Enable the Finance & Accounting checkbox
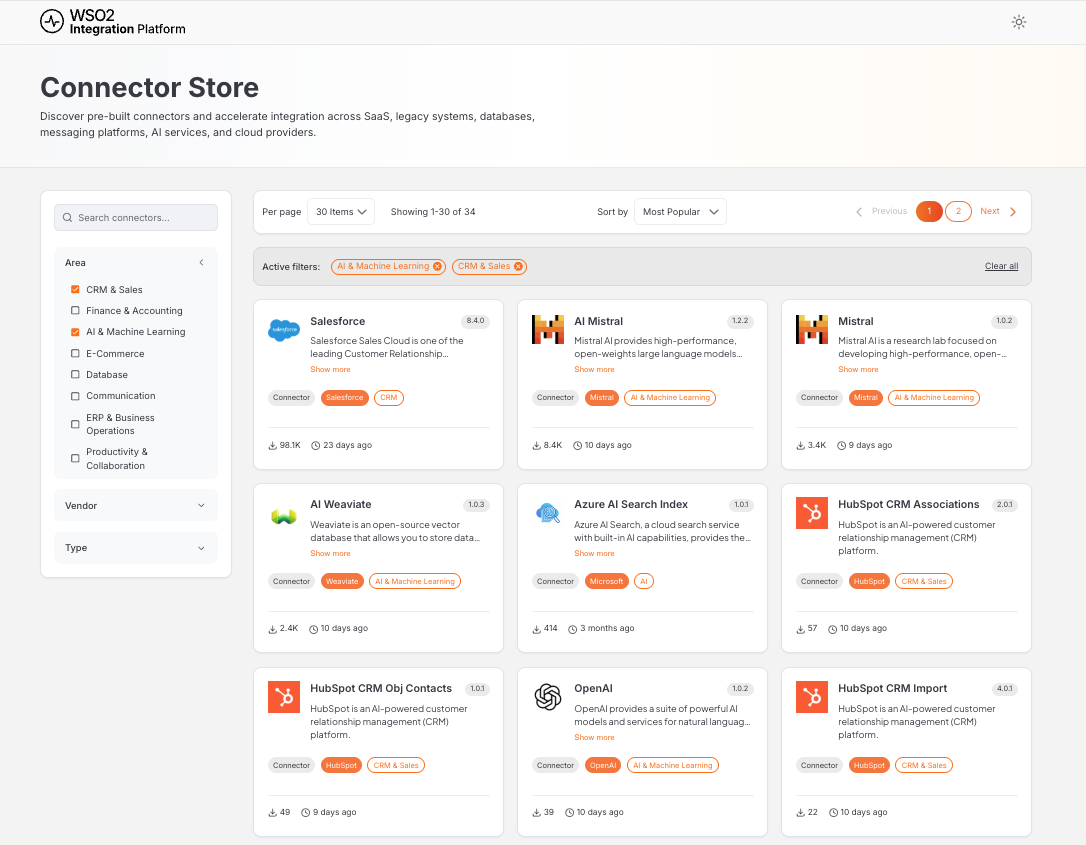Image resolution: width=1086 pixels, height=845 pixels. click(75, 311)
